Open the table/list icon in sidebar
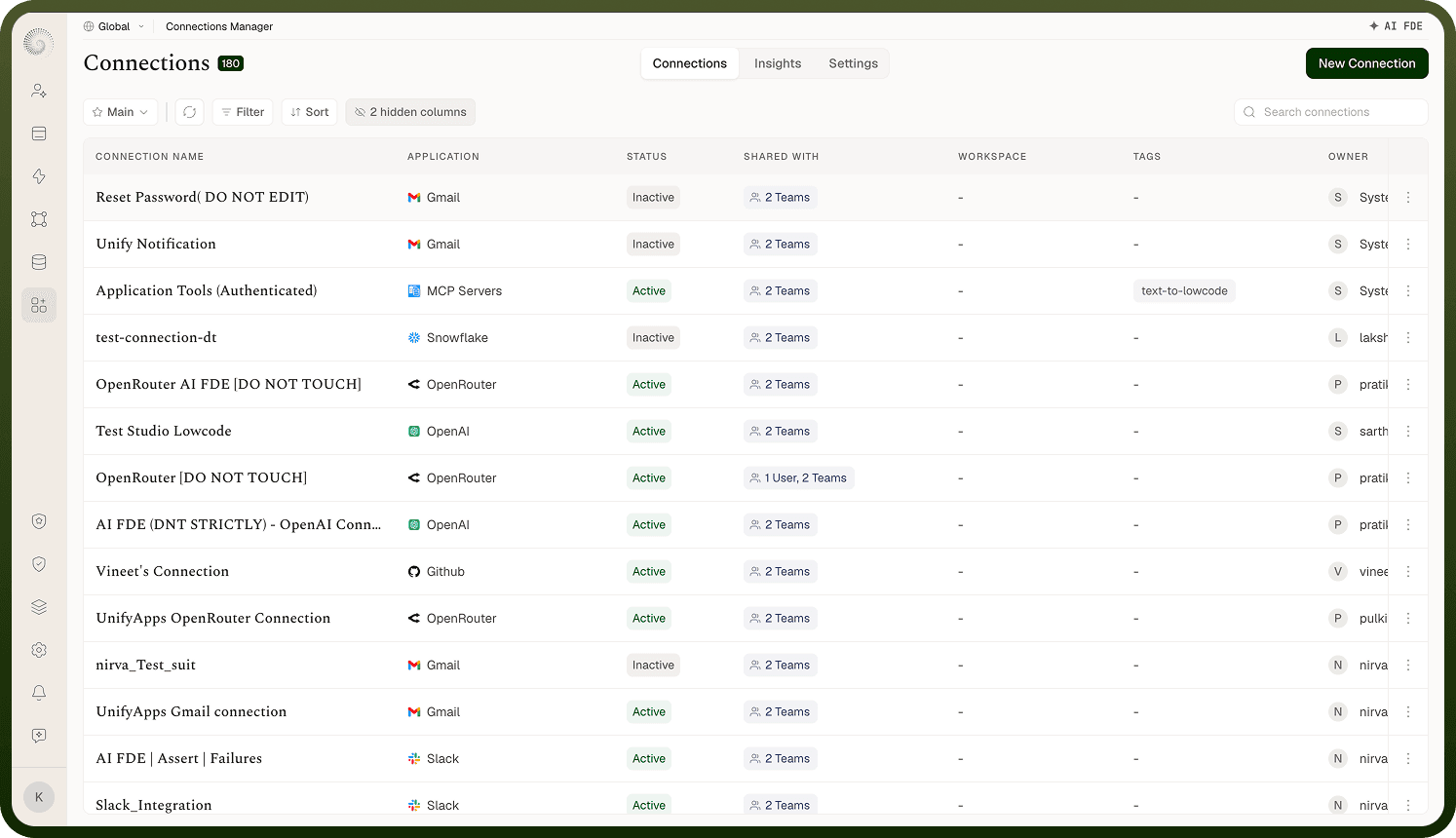The width and height of the screenshot is (1456, 838). point(39,133)
